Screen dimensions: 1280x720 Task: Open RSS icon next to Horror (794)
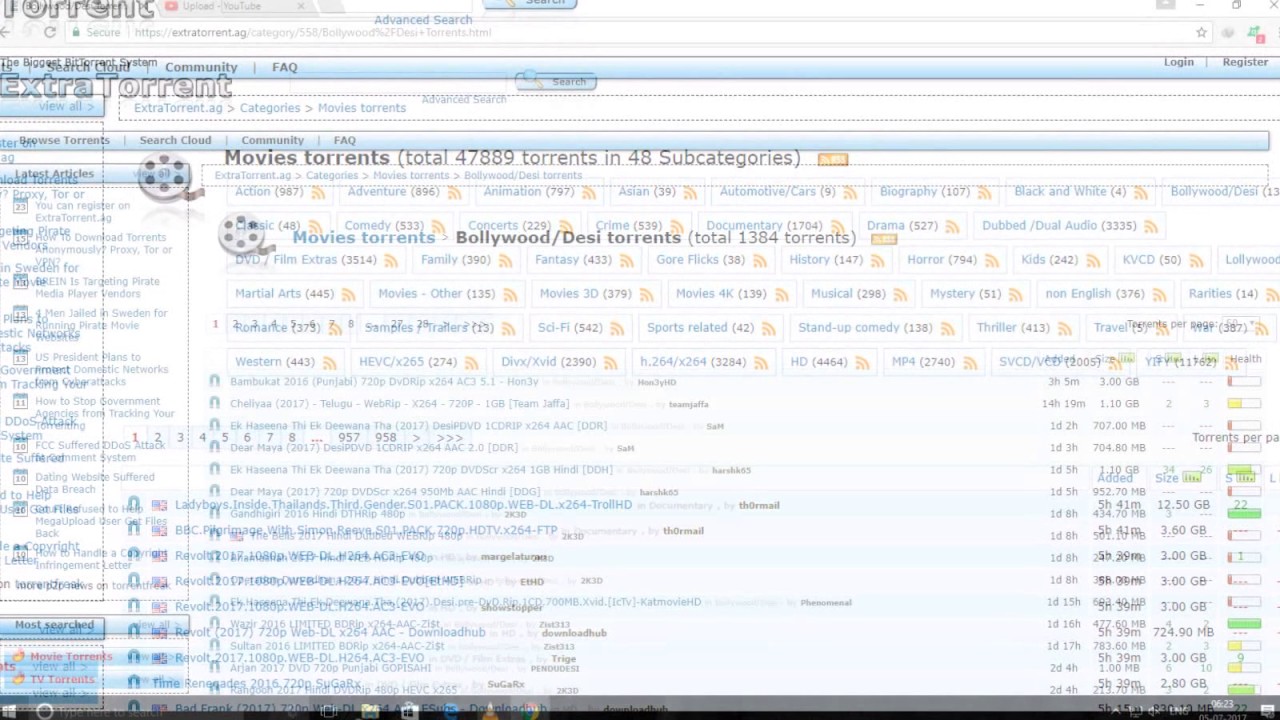pos(992,261)
